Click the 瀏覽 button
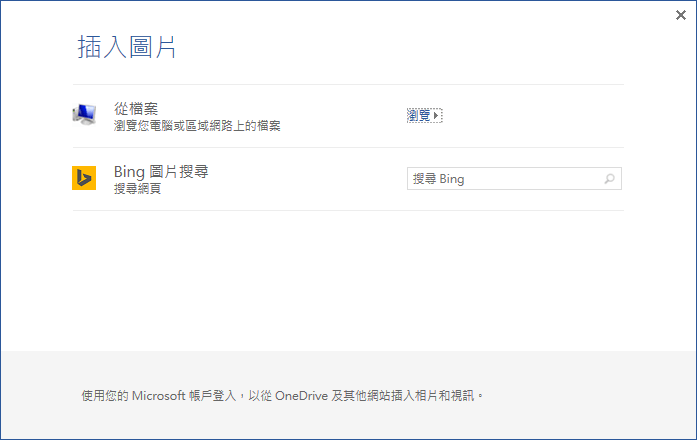This screenshot has height=440, width=697. click(x=421, y=116)
